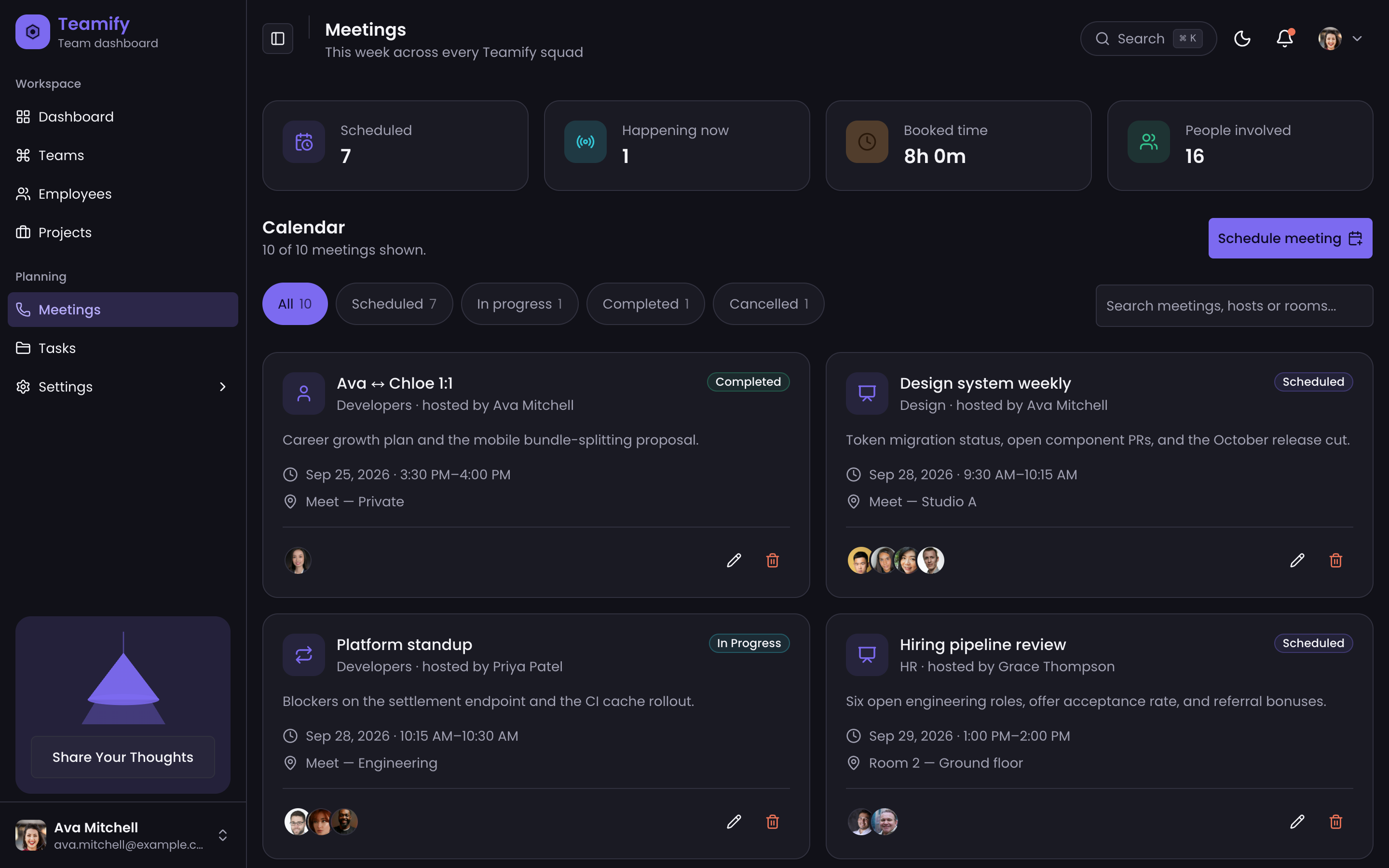
Task: Click the Platform standup recurring icon
Action: [304, 655]
